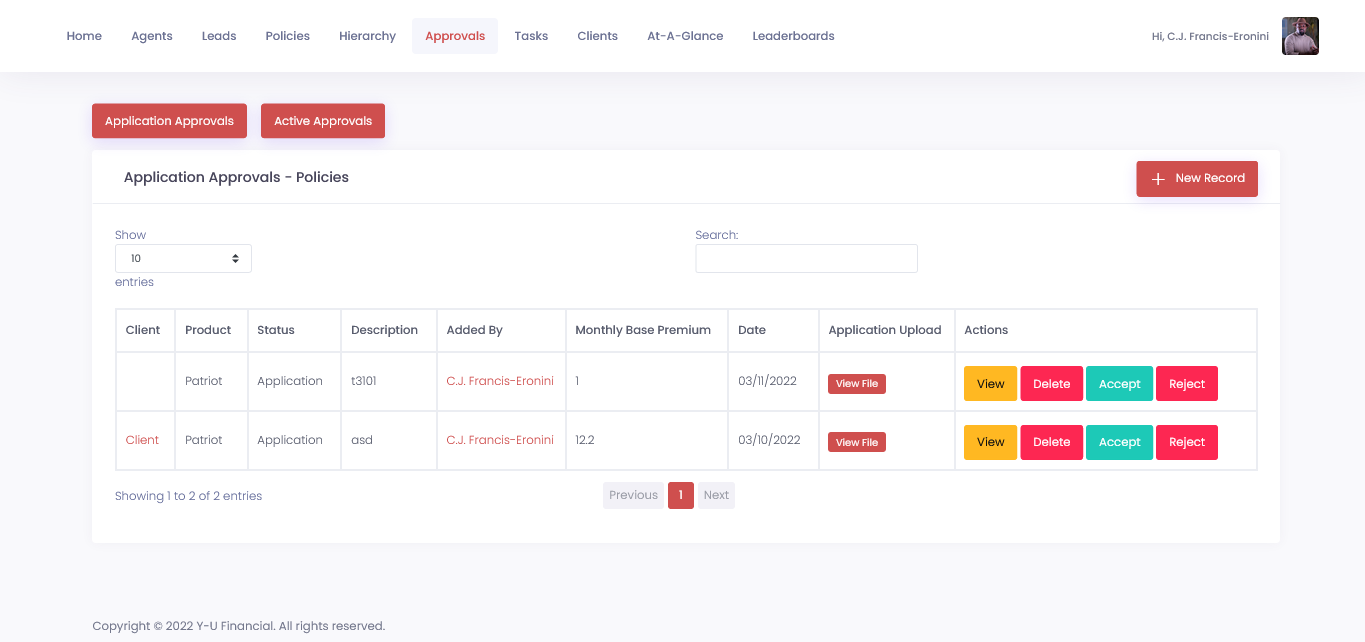This screenshot has width=1365, height=642.
Task: Open the At-A-Glance page
Action: 685,35
